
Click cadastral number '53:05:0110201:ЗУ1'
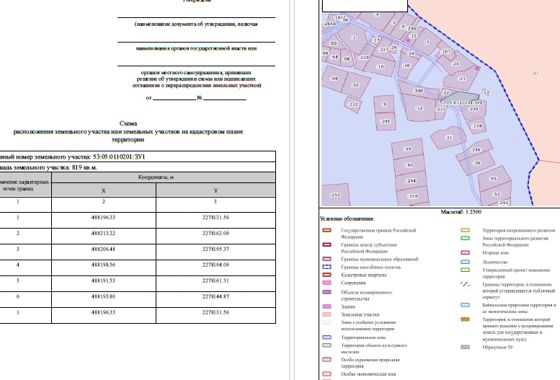click(x=119, y=157)
